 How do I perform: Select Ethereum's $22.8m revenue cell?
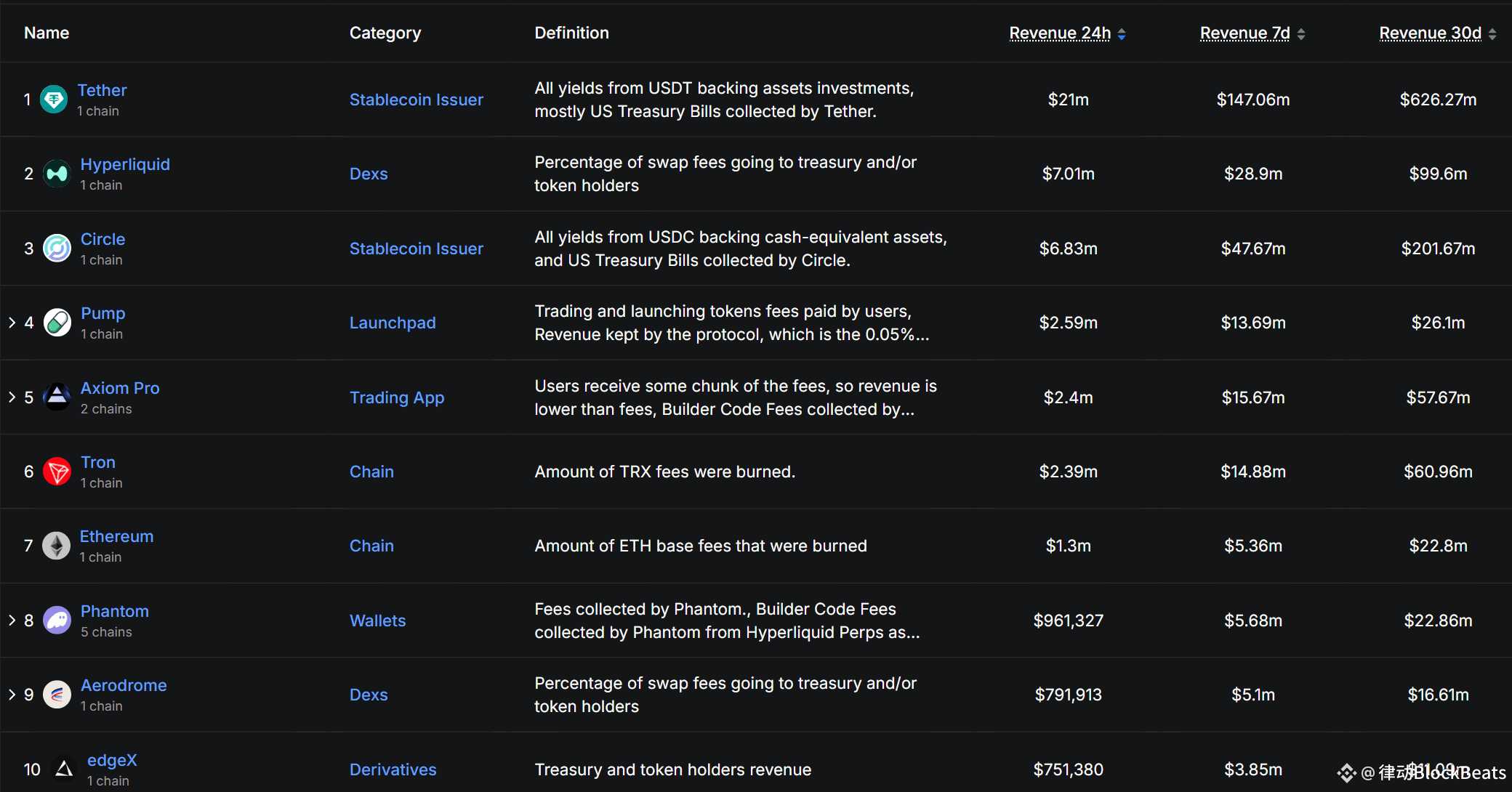point(1438,546)
